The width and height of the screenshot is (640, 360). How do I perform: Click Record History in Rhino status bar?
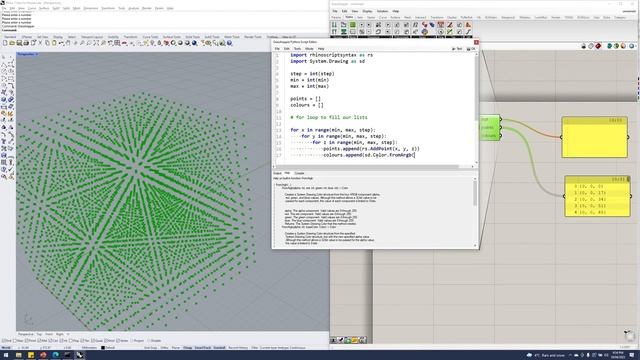tap(238, 348)
